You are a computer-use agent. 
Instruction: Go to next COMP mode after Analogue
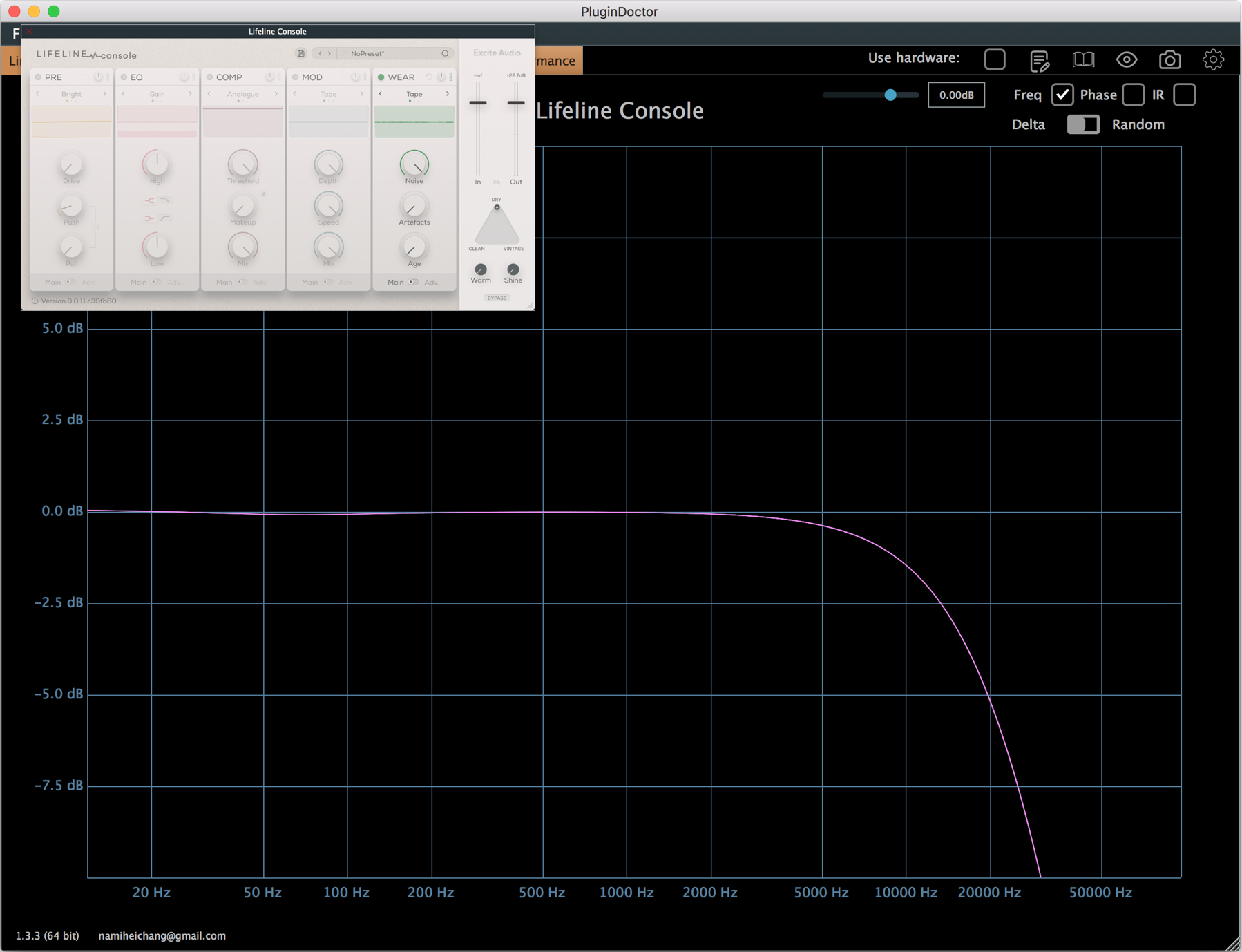point(276,94)
